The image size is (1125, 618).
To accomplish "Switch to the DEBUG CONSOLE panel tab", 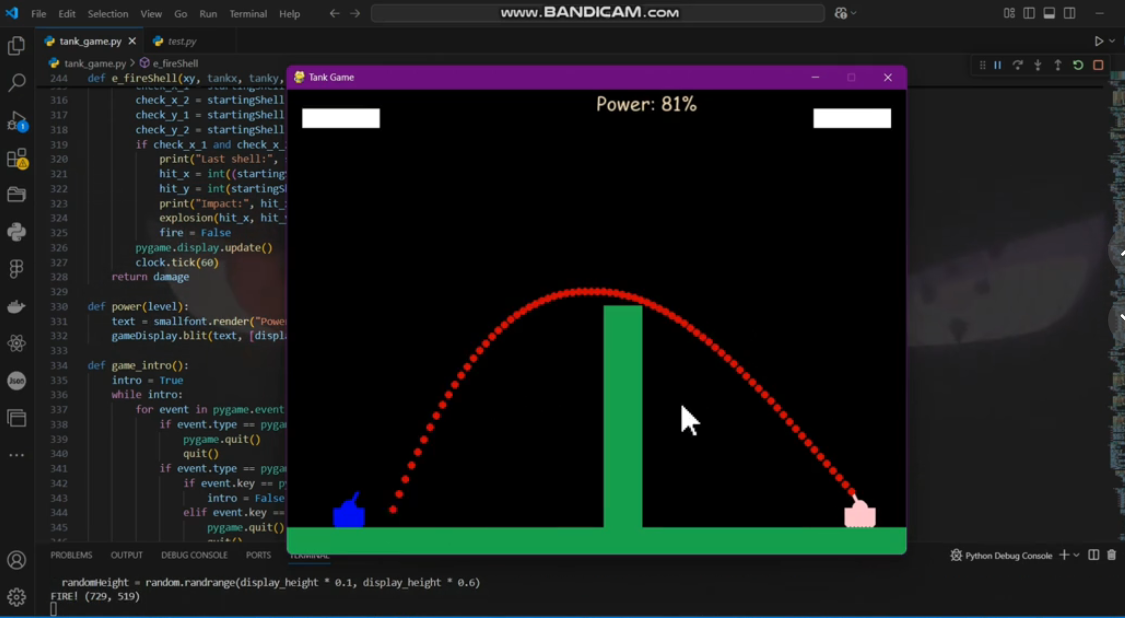I will pos(194,555).
